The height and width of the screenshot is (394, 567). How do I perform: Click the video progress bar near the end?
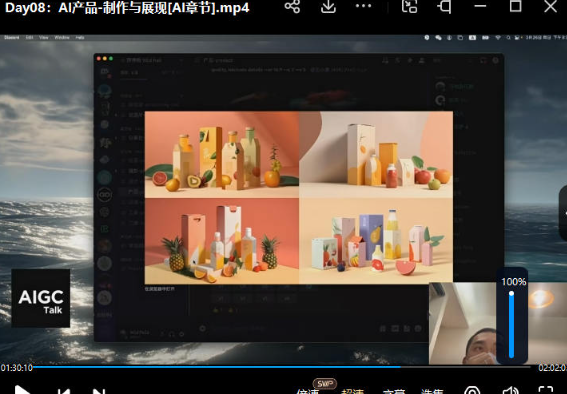pos(521,367)
